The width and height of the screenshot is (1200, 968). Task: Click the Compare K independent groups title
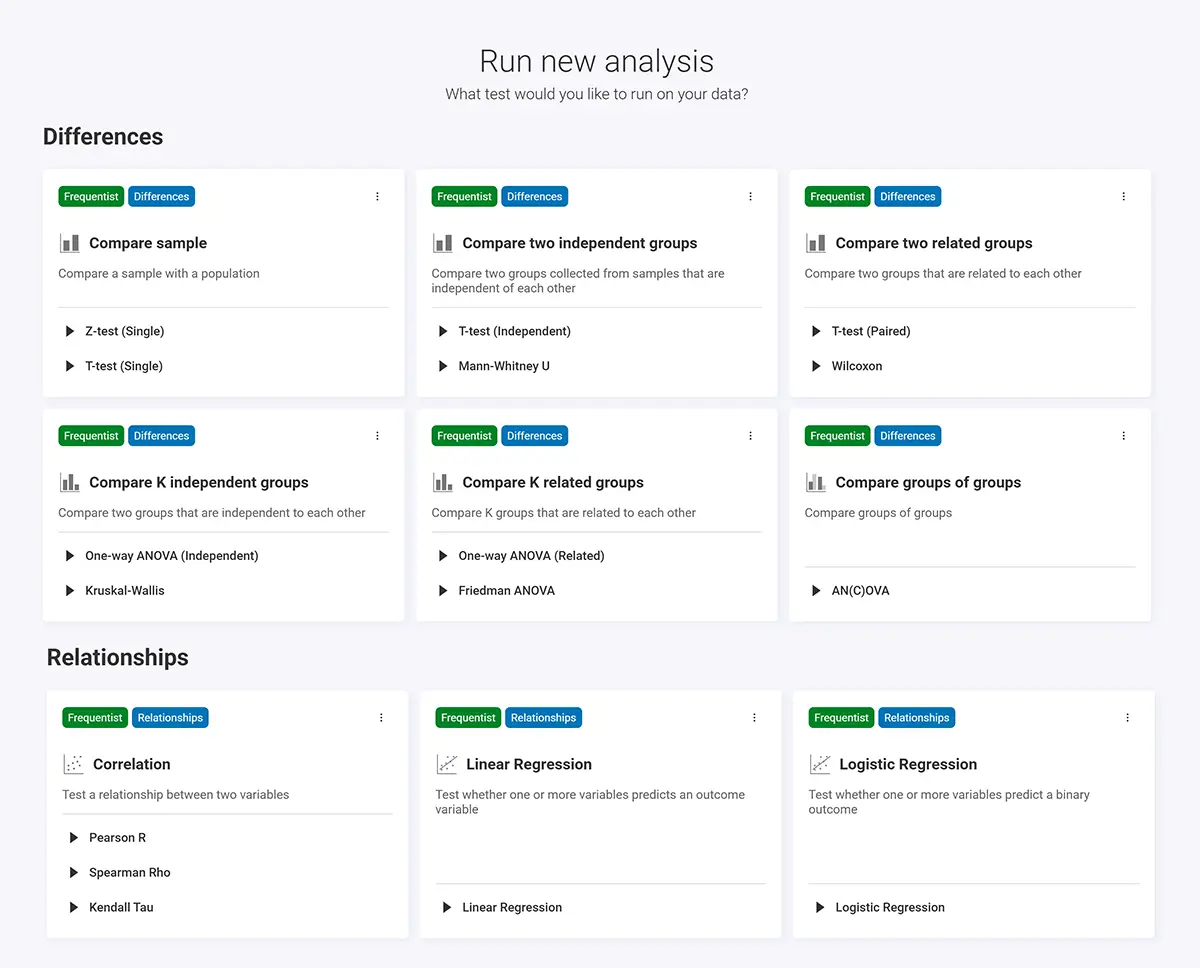coord(199,482)
